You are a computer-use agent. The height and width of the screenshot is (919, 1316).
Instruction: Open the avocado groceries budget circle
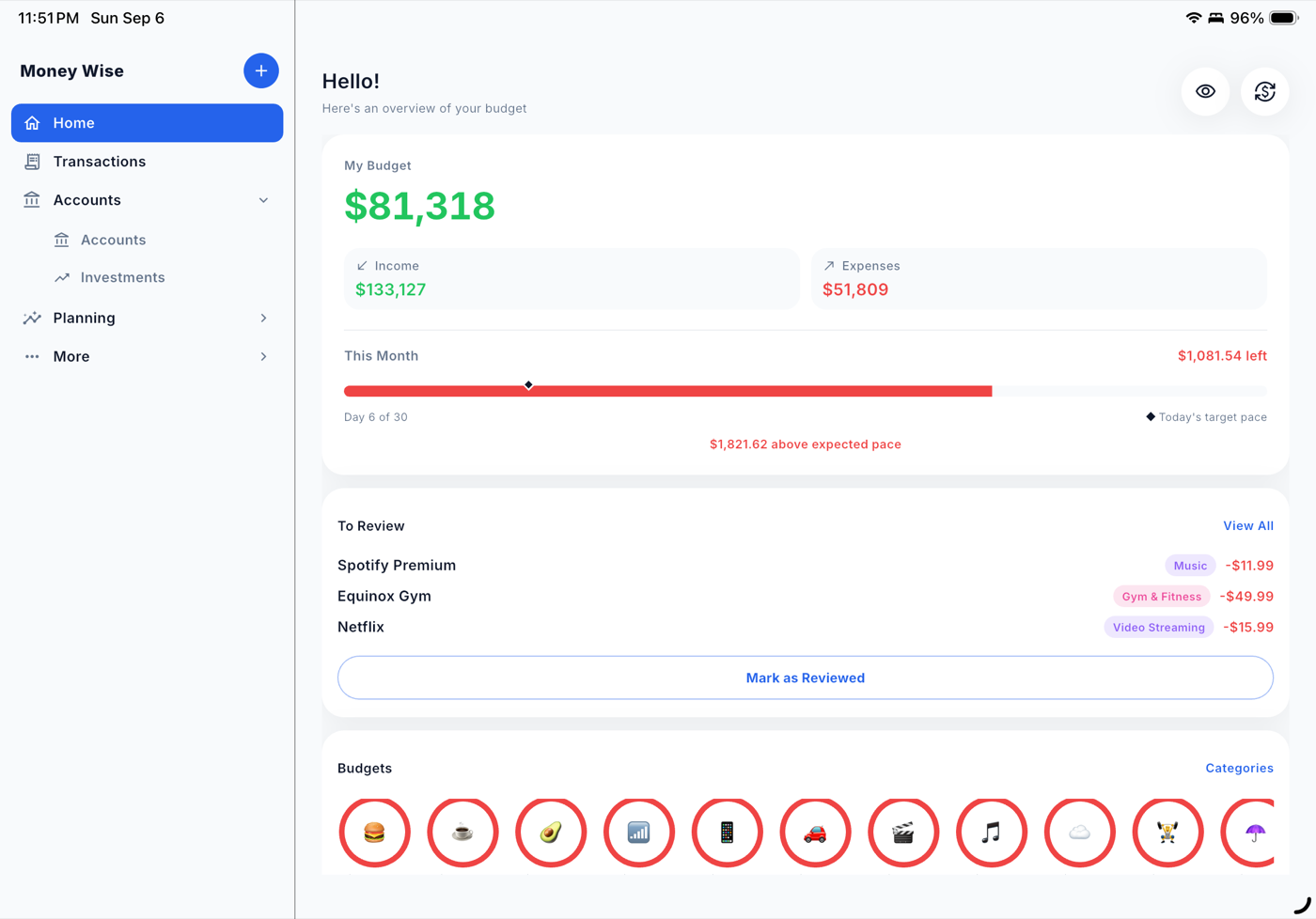click(551, 832)
